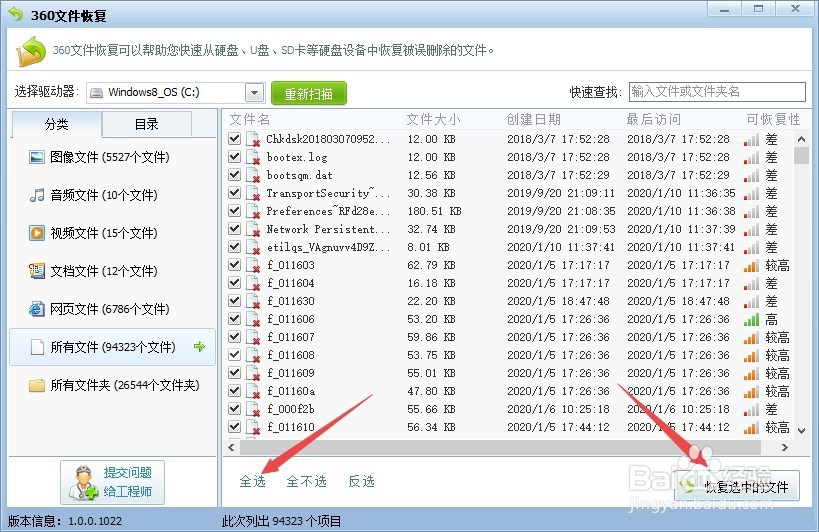Screen dimensions: 819x532
Task: Toggle the f_011610 checkbox
Action: point(235,427)
